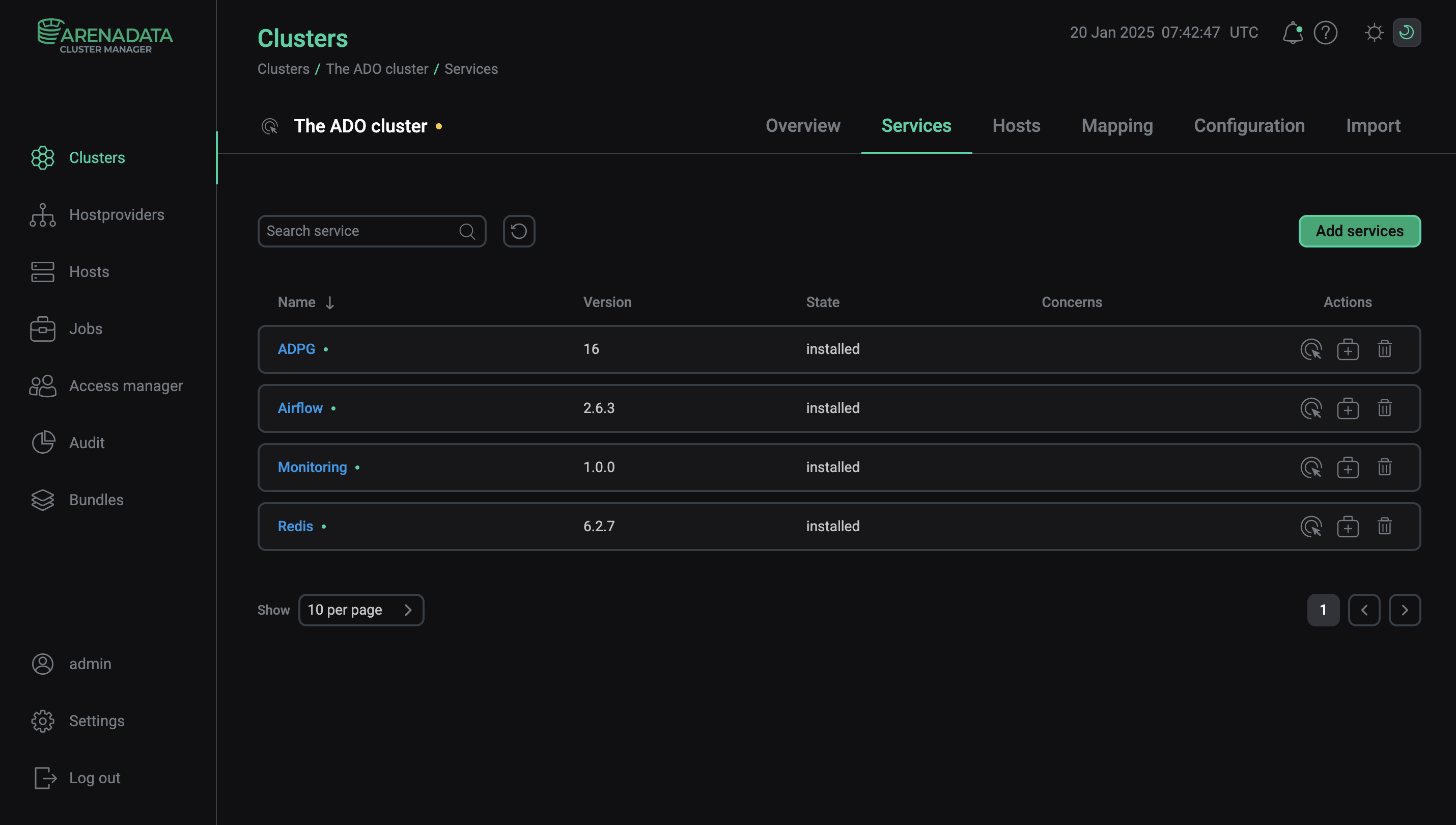This screenshot has height=825, width=1456.
Task: Switch to light theme sun icon
Action: pos(1374,32)
